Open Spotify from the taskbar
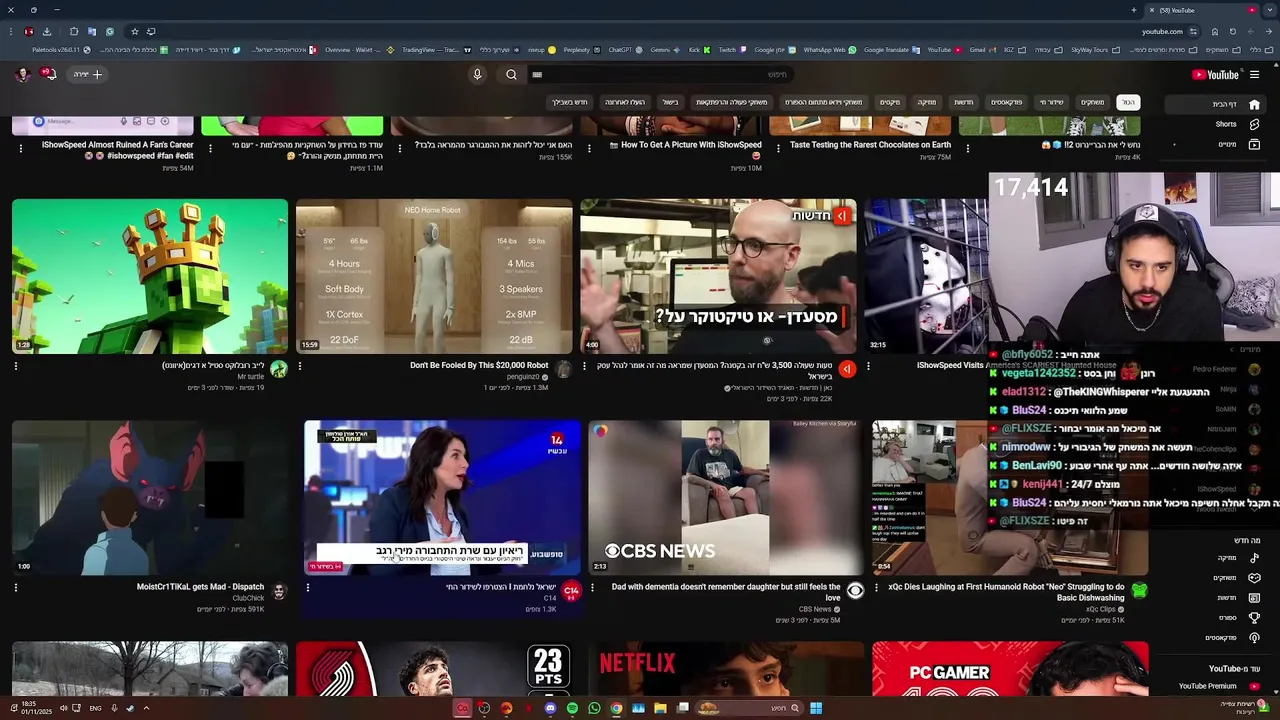Image resolution: width=1280 pixels, height=720 pixels. (572, 708)
